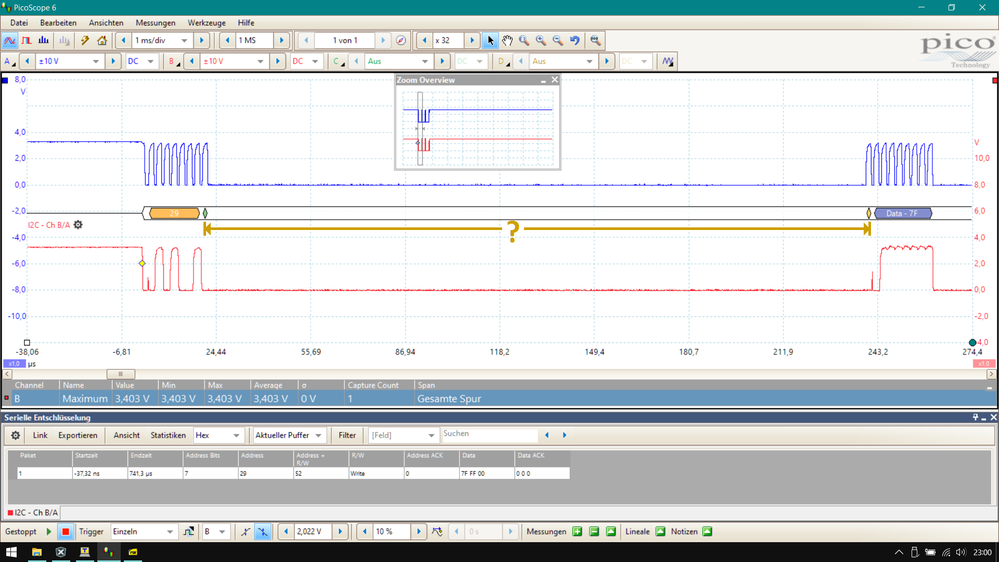Click the delete measurement green minus

(594, 531)
